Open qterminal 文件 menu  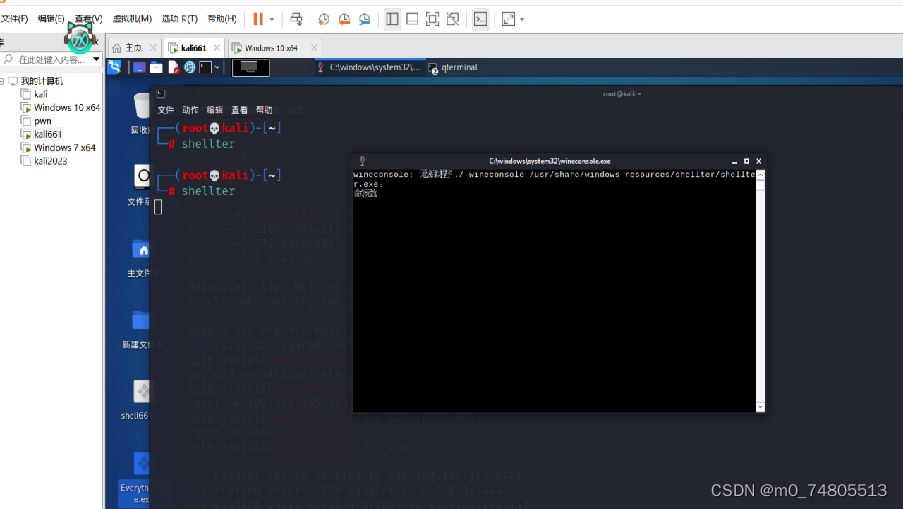tap(166, 110)
